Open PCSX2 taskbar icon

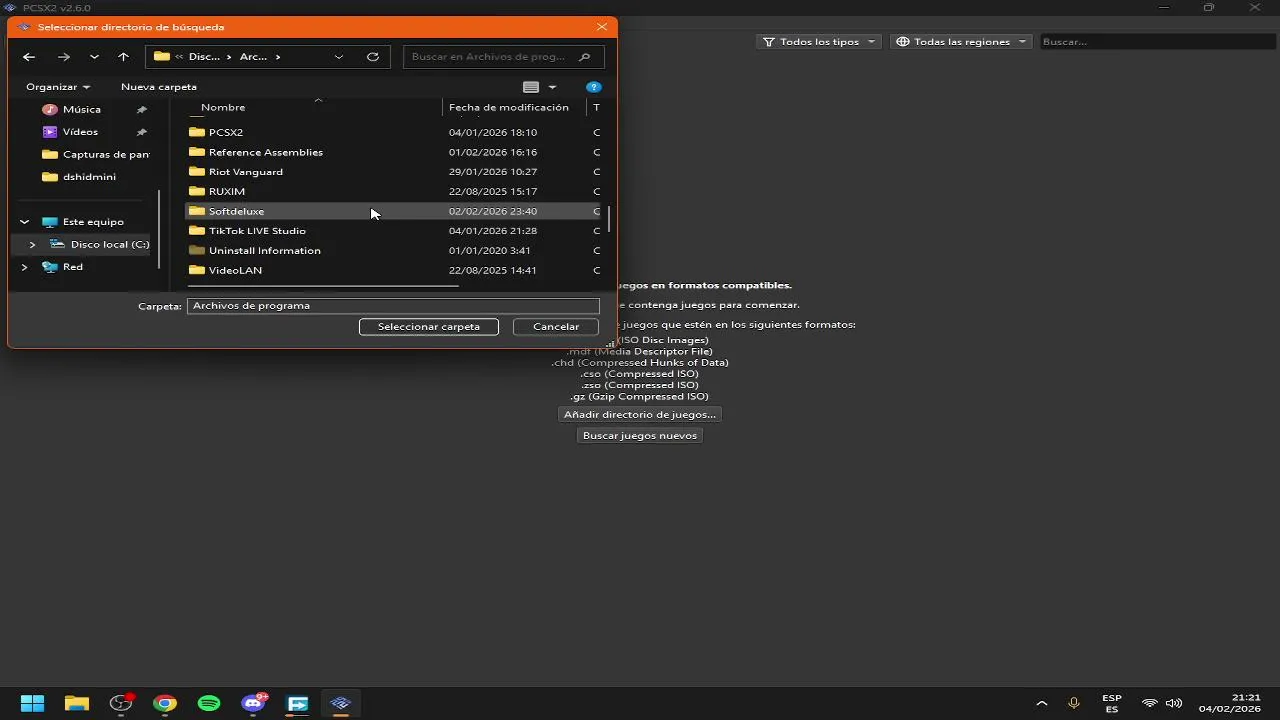click(x=341, y=703)
